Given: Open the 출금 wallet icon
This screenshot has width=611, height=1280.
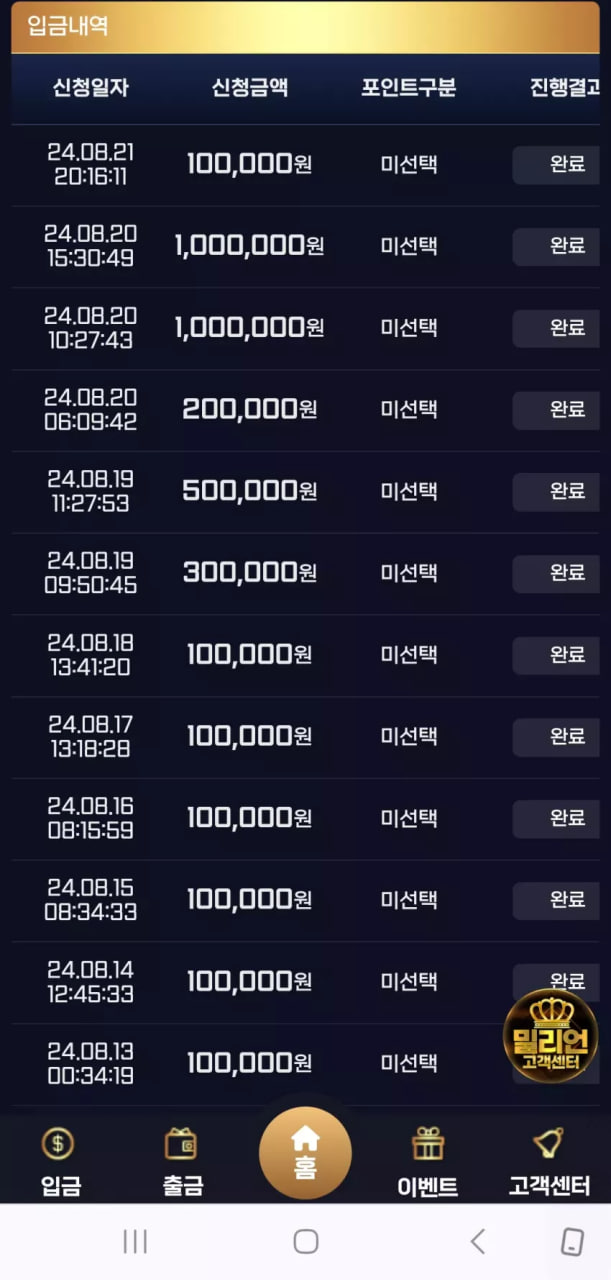Looking at the screenshot, I should pos(181,1143).
